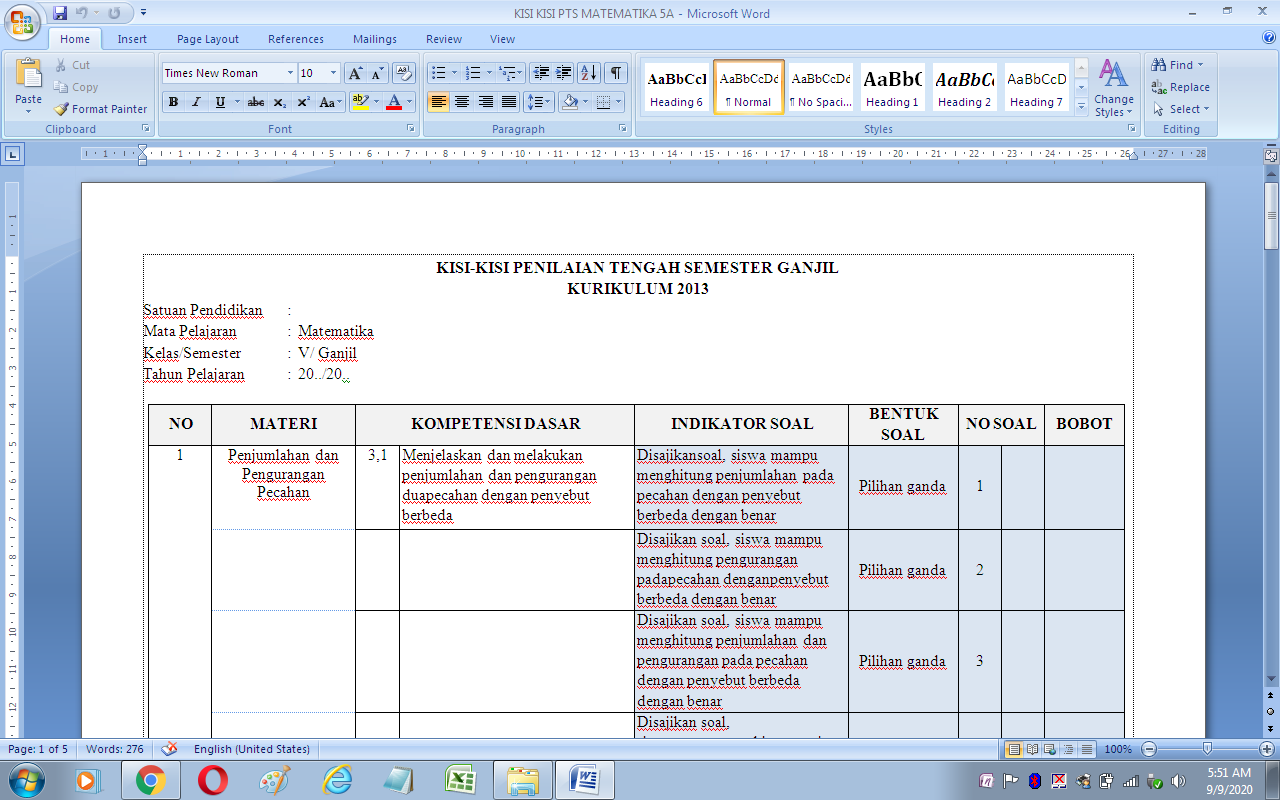
Task: Open Google Chrome from the taskbar
Action: click(x=150, y=780)
